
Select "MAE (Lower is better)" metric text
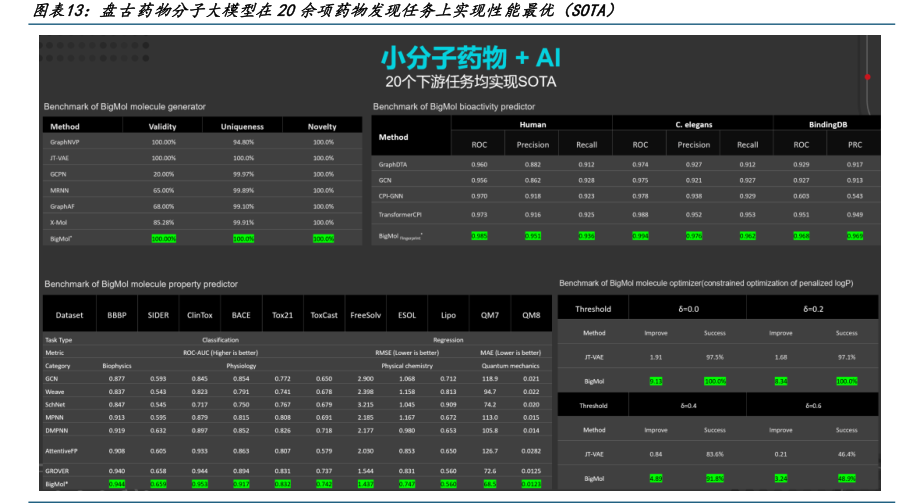click(x=510, y=353)
